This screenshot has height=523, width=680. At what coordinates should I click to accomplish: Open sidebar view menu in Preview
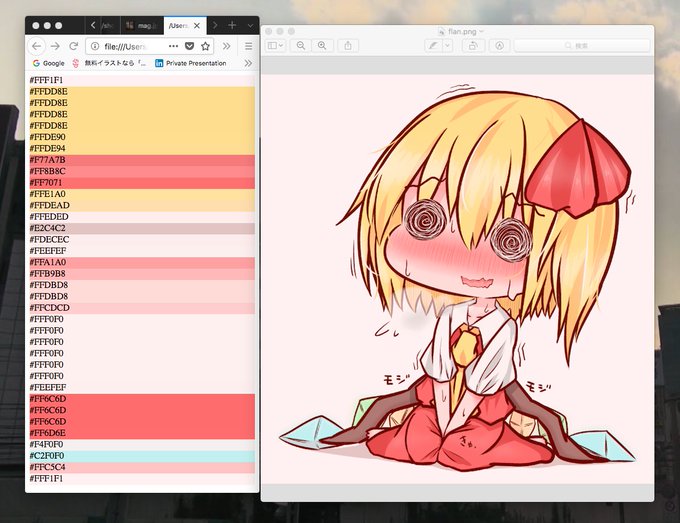pyautogui.click(x=275, y=46)
